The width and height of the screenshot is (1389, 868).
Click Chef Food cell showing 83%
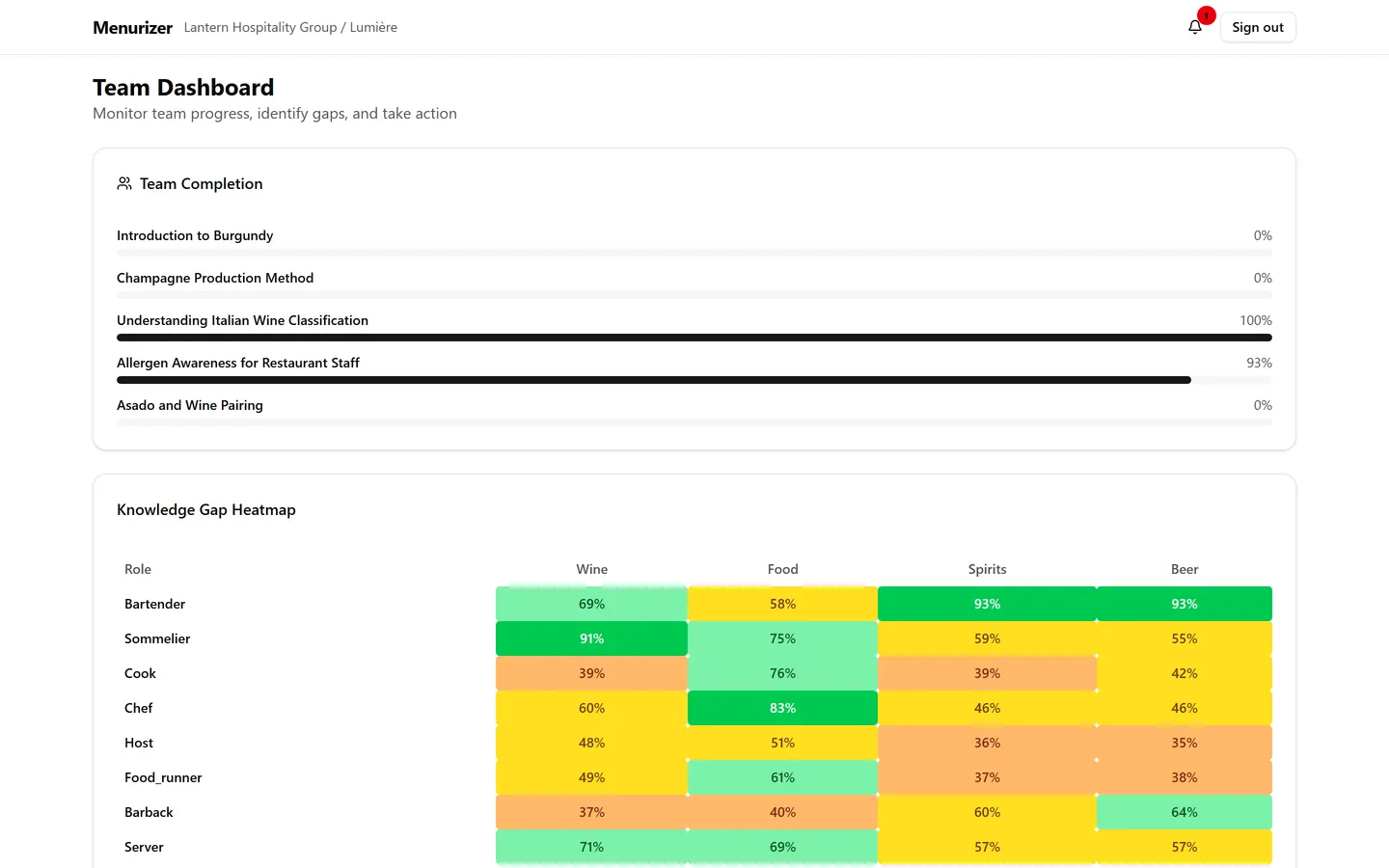pos(782,708)
